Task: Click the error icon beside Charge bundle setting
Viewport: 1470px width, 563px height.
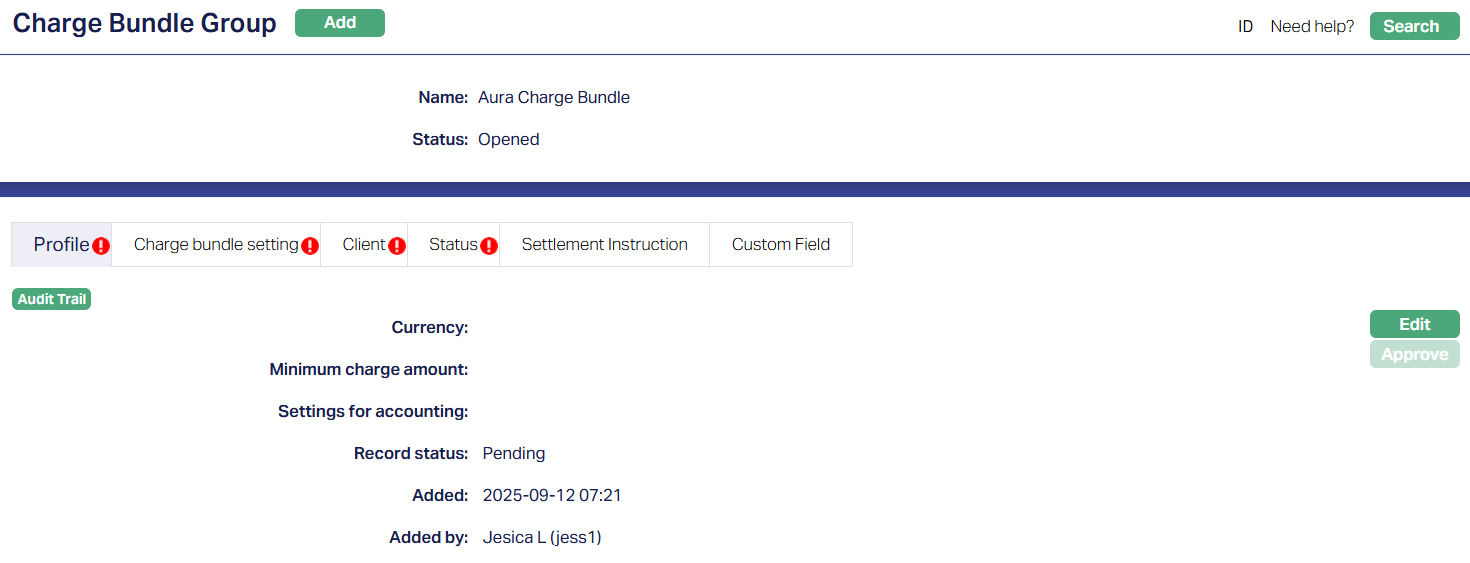Action: click(x=310, y=246)
